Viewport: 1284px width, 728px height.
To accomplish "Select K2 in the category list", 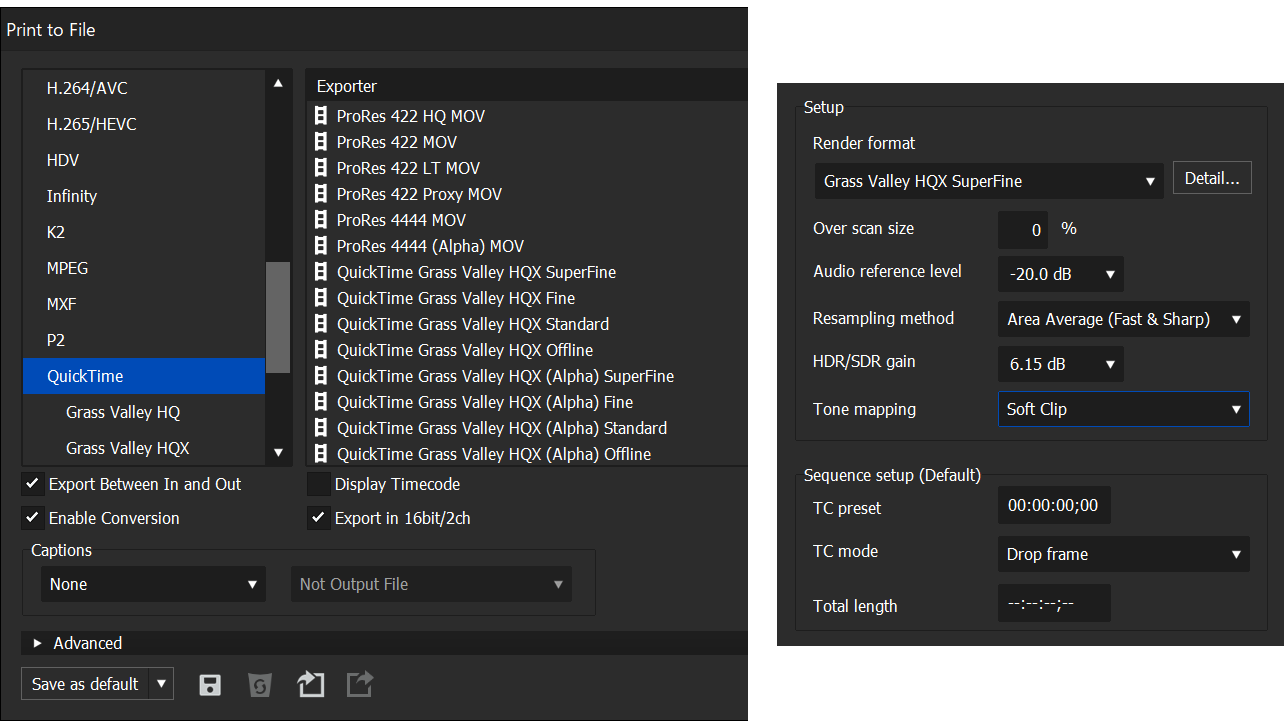I will 144,232.
